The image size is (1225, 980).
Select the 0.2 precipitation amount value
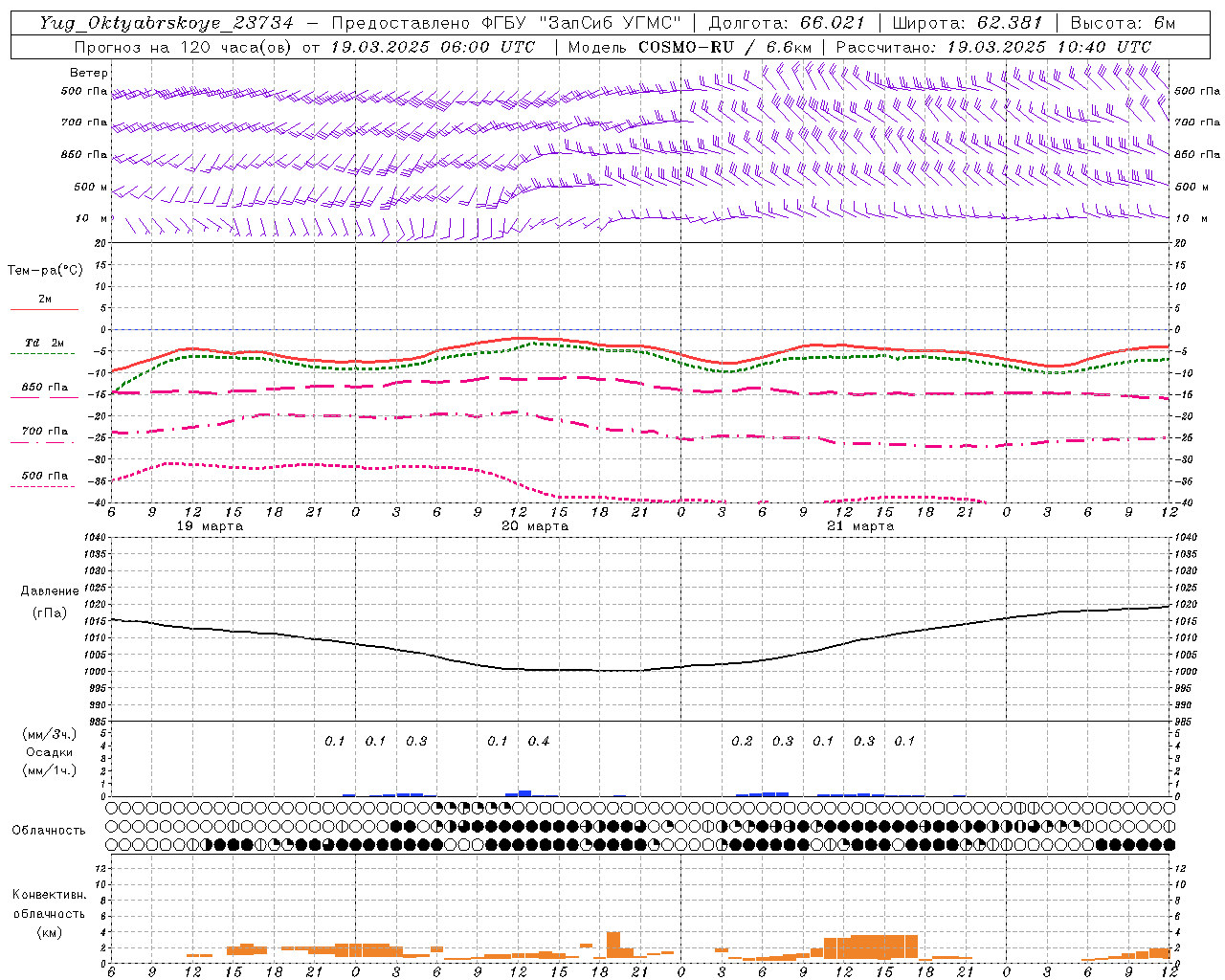point(742,741)
